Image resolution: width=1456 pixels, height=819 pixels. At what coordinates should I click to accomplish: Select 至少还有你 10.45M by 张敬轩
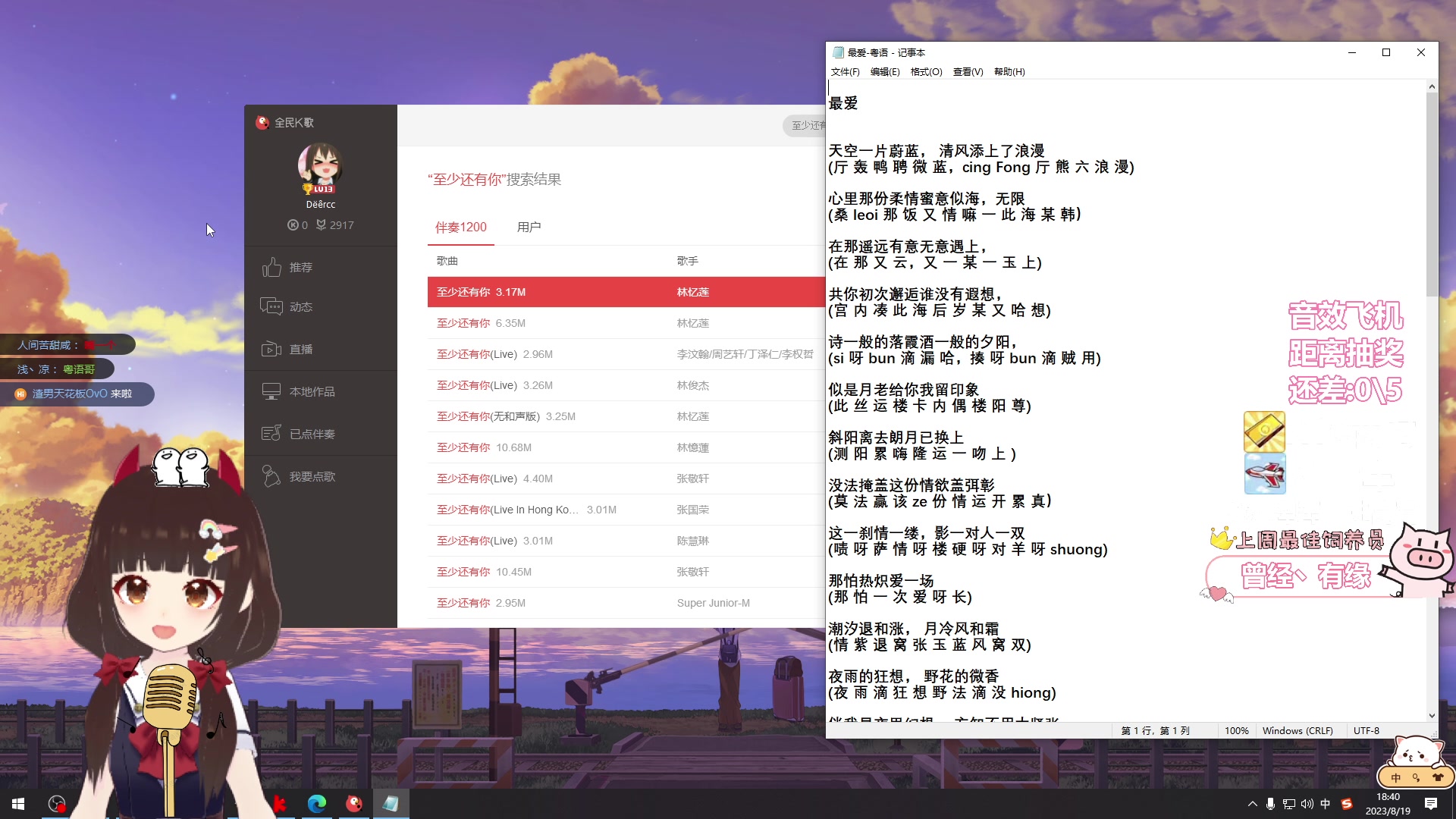[x=626, y=572]
